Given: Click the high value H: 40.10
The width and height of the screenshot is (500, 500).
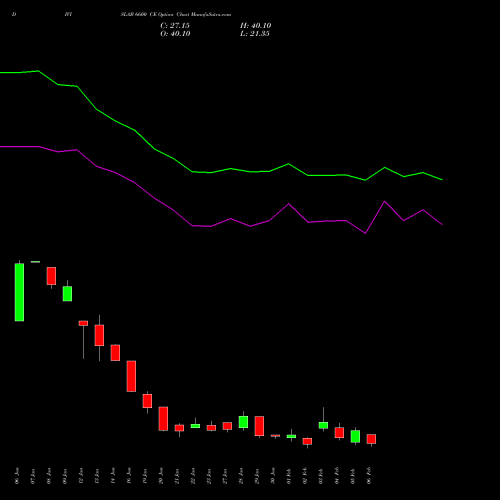Looking at the screenshot, I should [255, 26].
